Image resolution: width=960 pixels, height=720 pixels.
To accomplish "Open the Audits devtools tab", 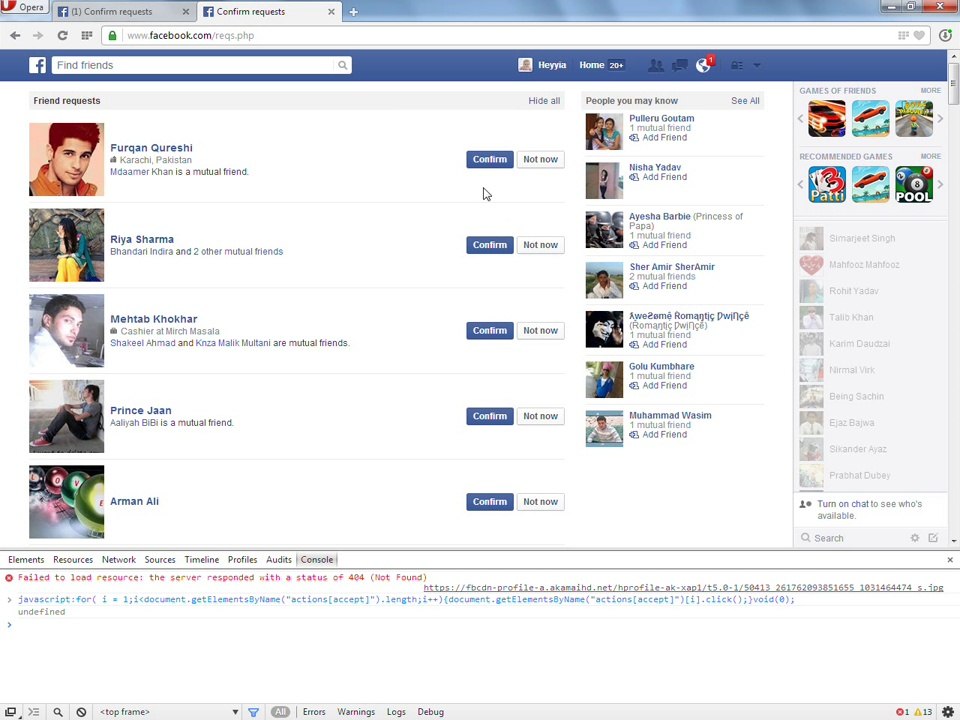I will pyautogui.click(x=279, y=560).
